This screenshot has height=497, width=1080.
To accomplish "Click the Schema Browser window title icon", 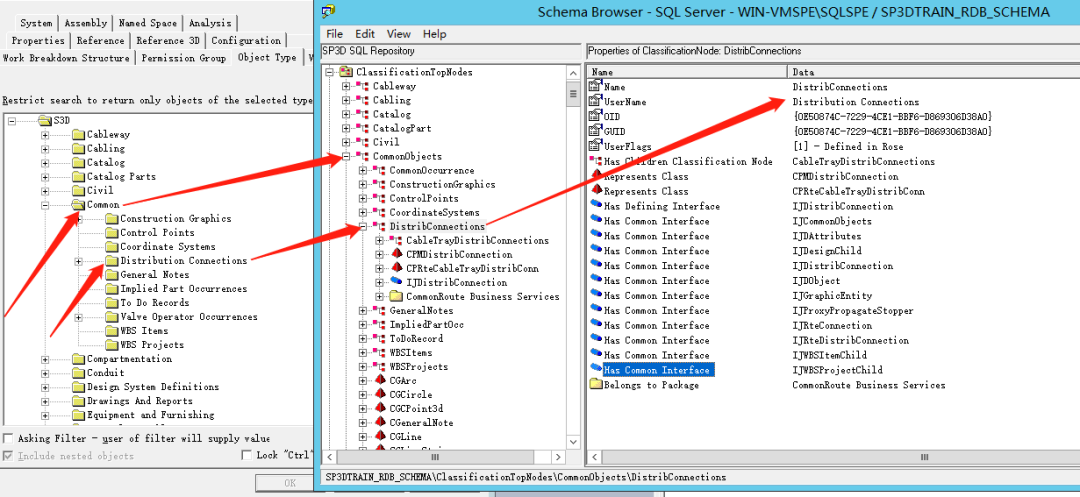I will click(329, 11).
